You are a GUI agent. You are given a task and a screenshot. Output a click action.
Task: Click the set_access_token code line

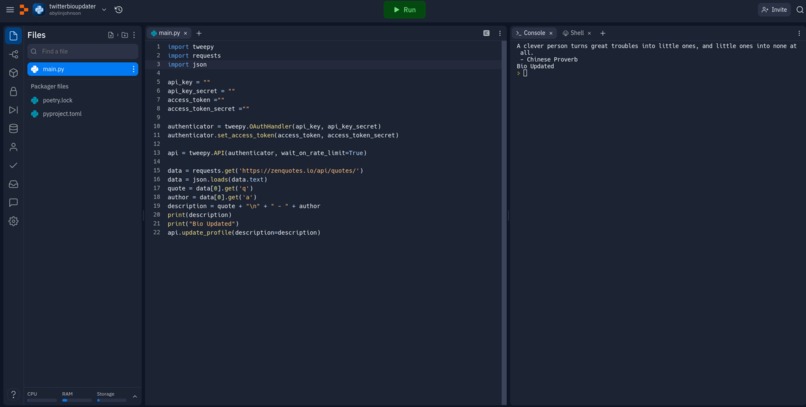pyautogui.click(x=283, y=135)
